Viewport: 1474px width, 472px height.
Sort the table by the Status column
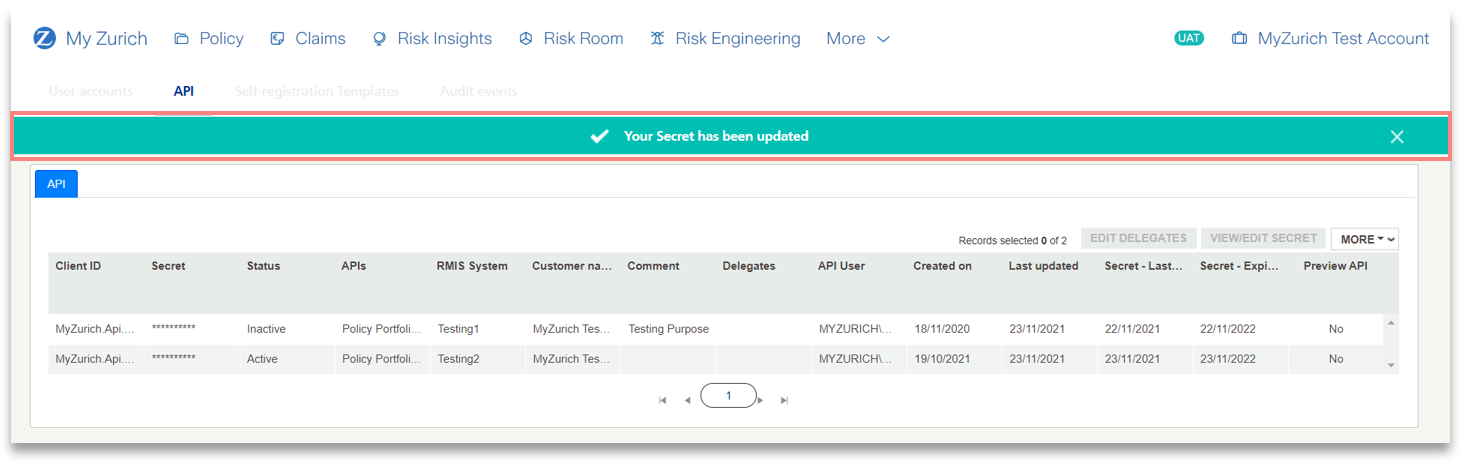click(x=264, y=266)
